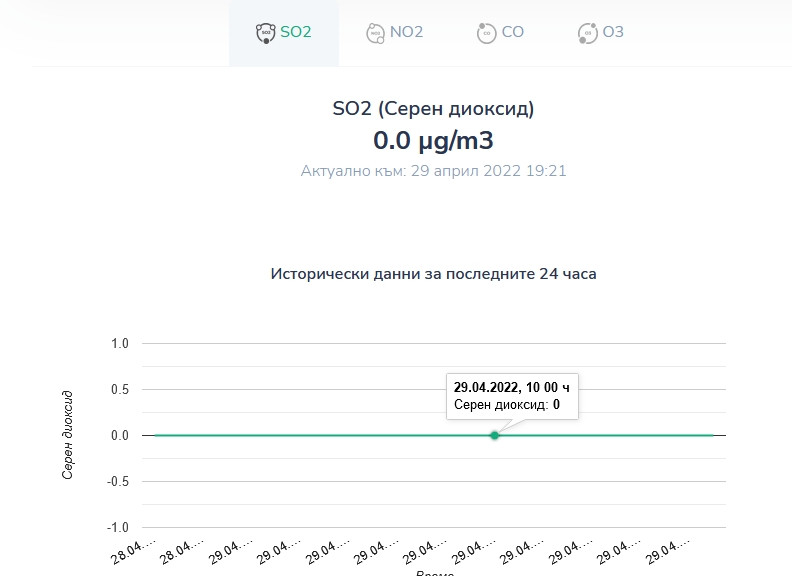This screenshot has height=576, width=792.
Task: Click the highlighted green data point on the chart
Action: point(494,435)
